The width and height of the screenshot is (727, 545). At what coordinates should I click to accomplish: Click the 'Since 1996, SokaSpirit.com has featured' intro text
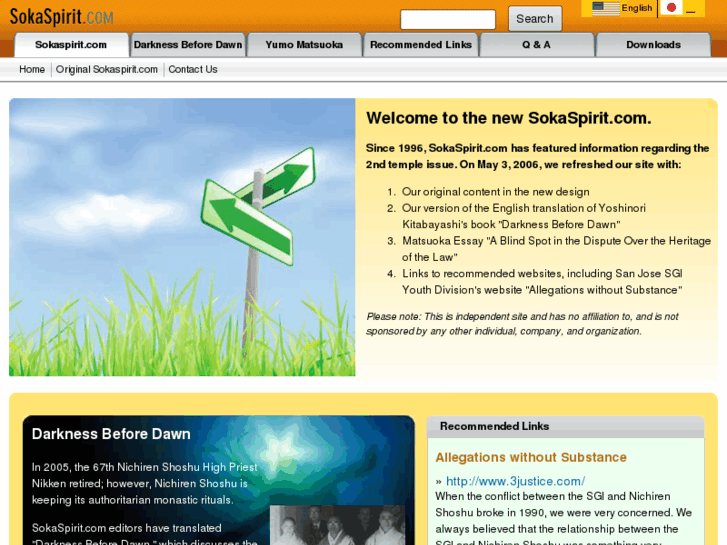537,156
